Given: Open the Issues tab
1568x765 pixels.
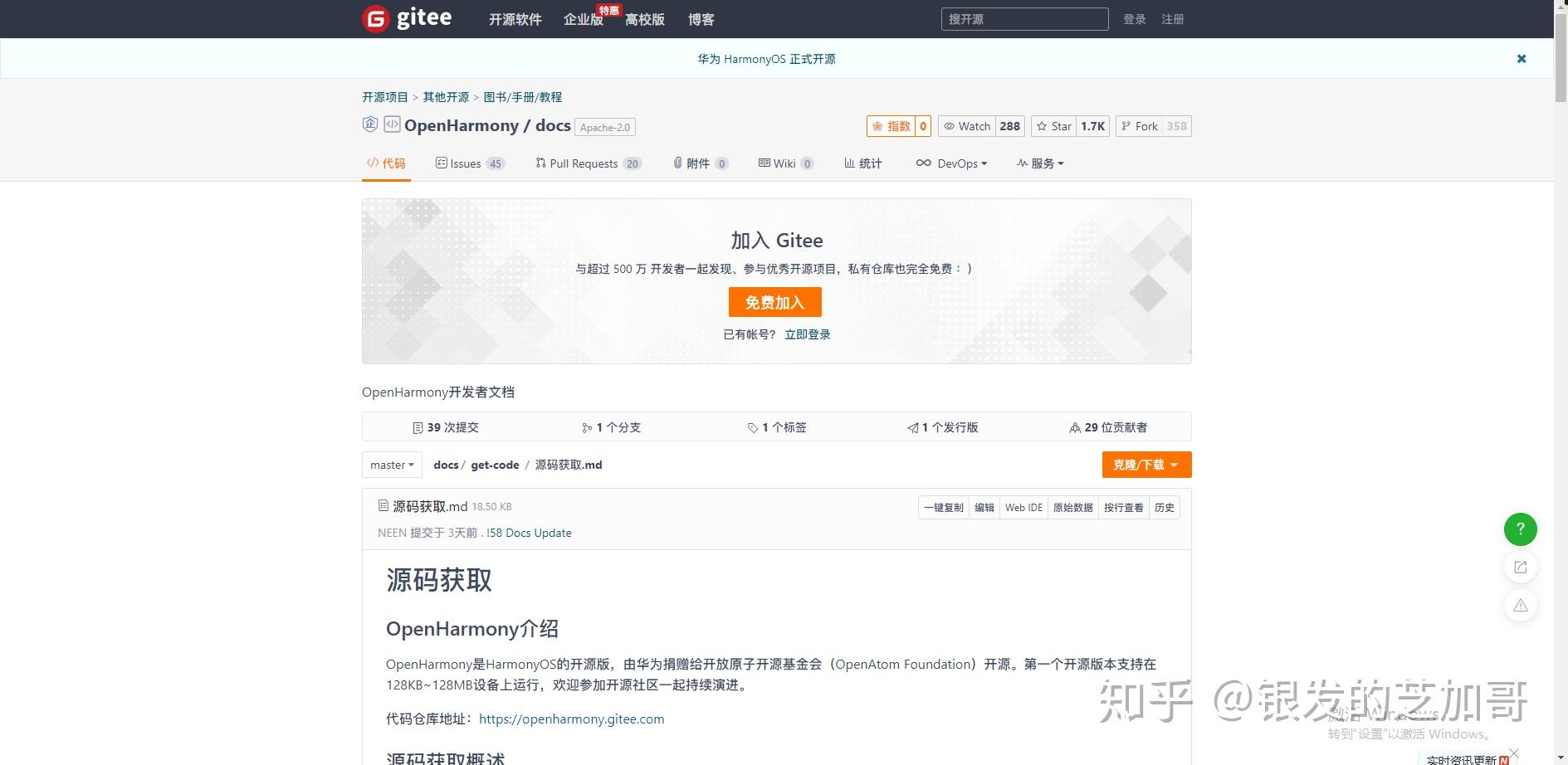Looking at the screenshot, I should (470, 163).
